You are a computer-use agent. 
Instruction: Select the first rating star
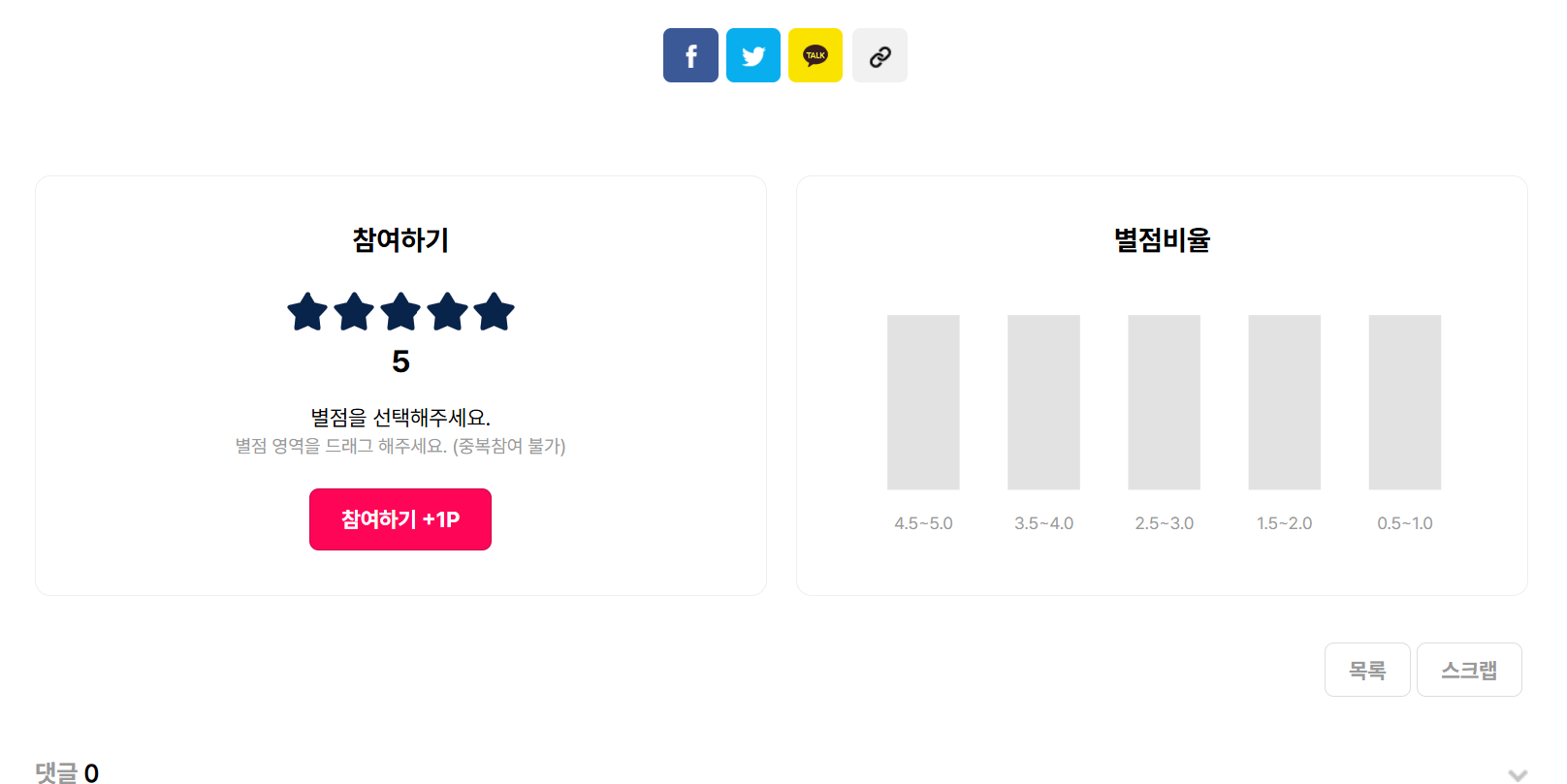[307, 312]
